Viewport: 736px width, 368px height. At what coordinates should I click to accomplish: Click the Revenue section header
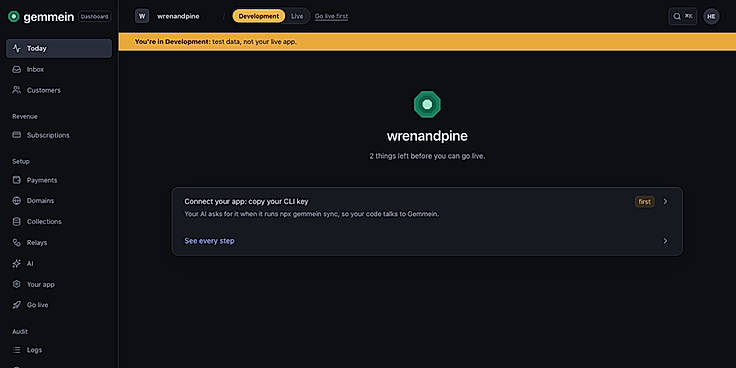[x=25, y=116]
